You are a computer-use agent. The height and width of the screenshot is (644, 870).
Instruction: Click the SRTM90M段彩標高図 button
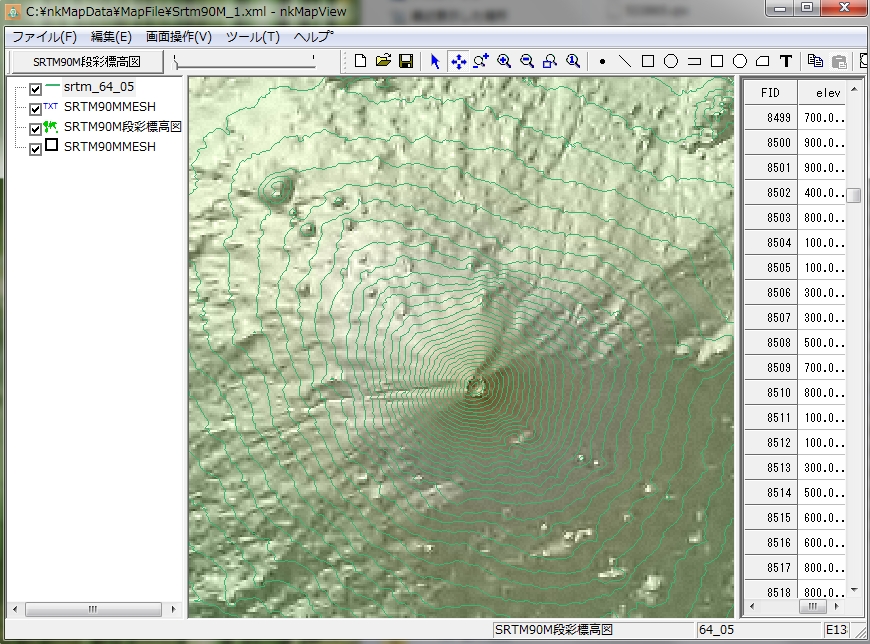coord(85,62)
